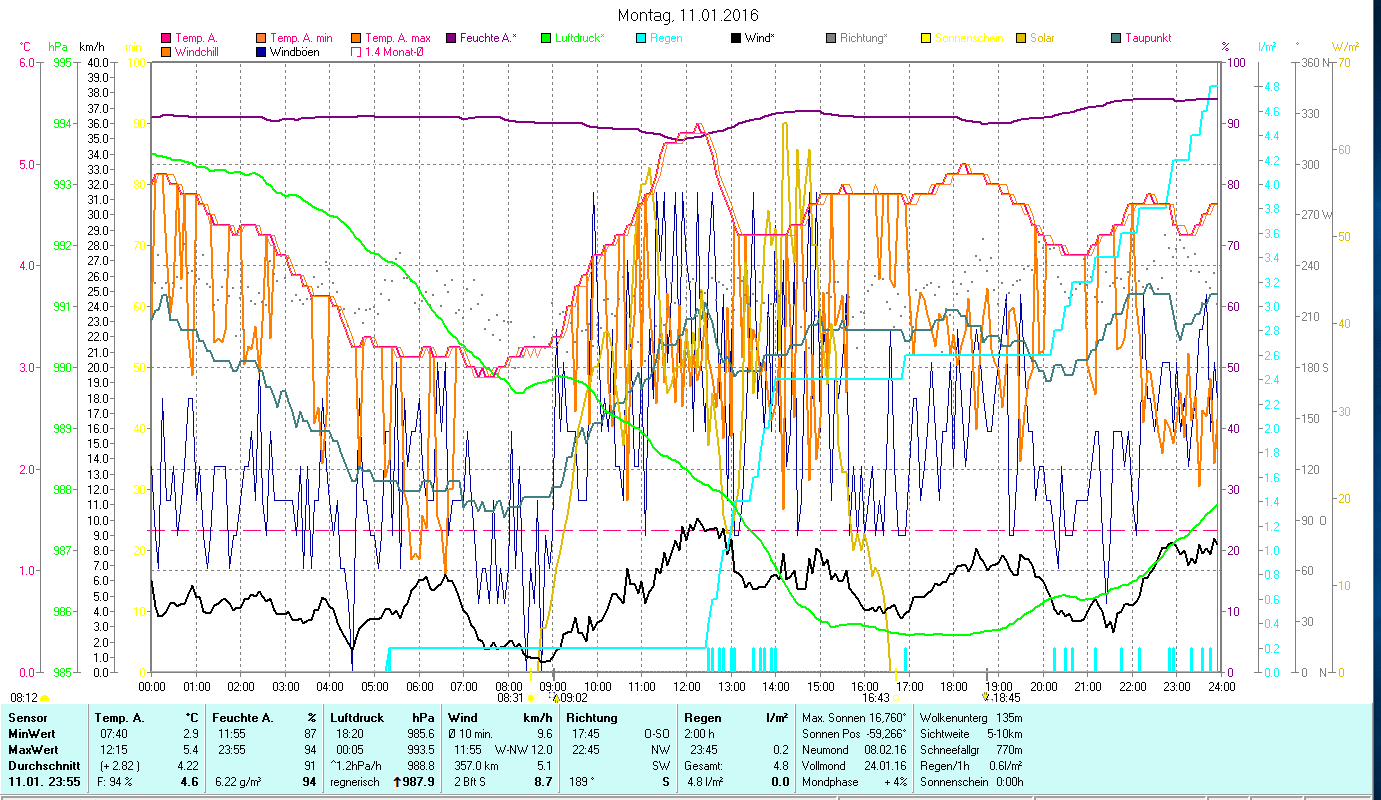The width and height of the screenshot is (1381, 800).
Task: Click the current temperature value 4.6
Action: pyautogui.click(x=190, y=782)
